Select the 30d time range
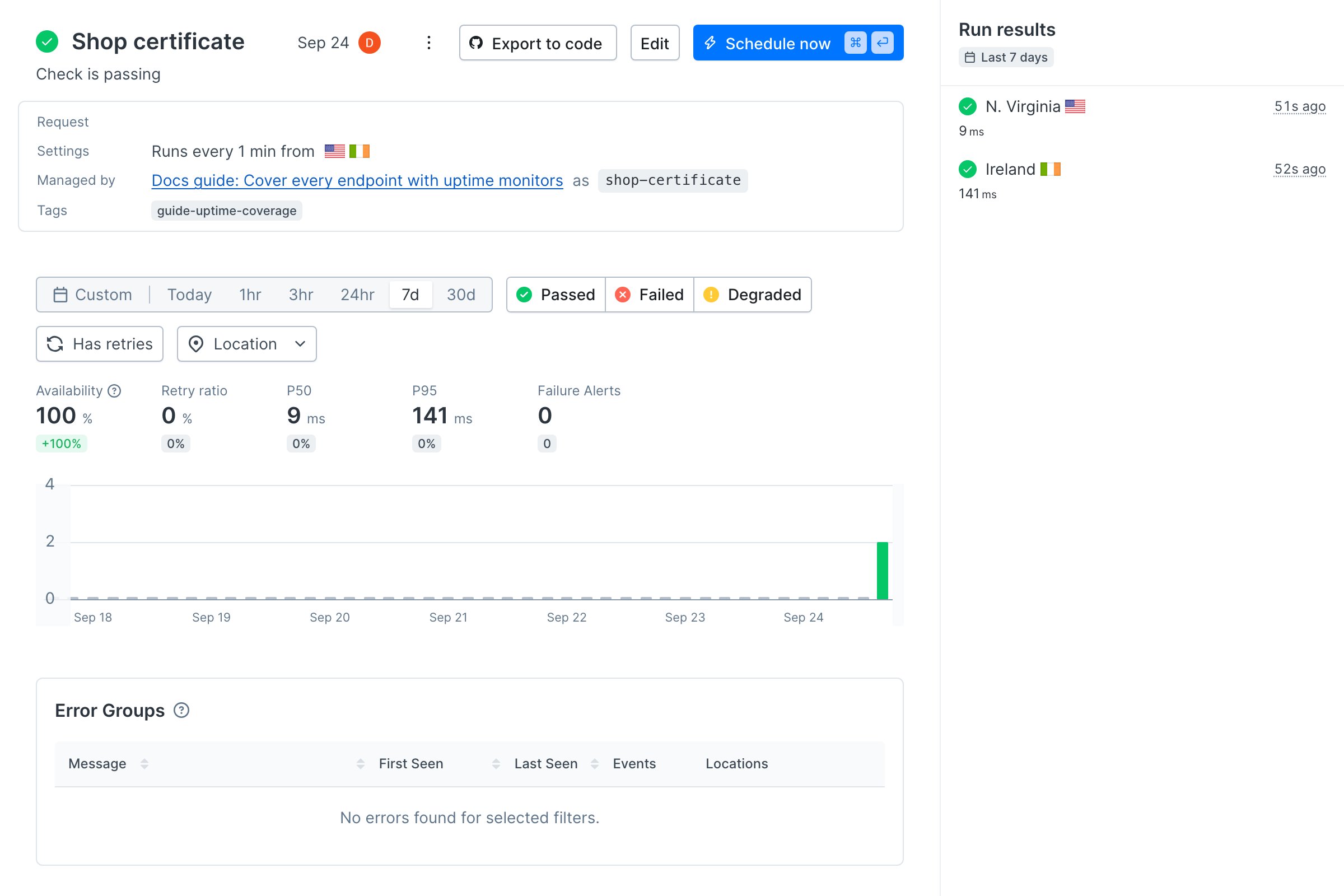The height and width of the screenshot is (896, 1344). click(460, 295)
